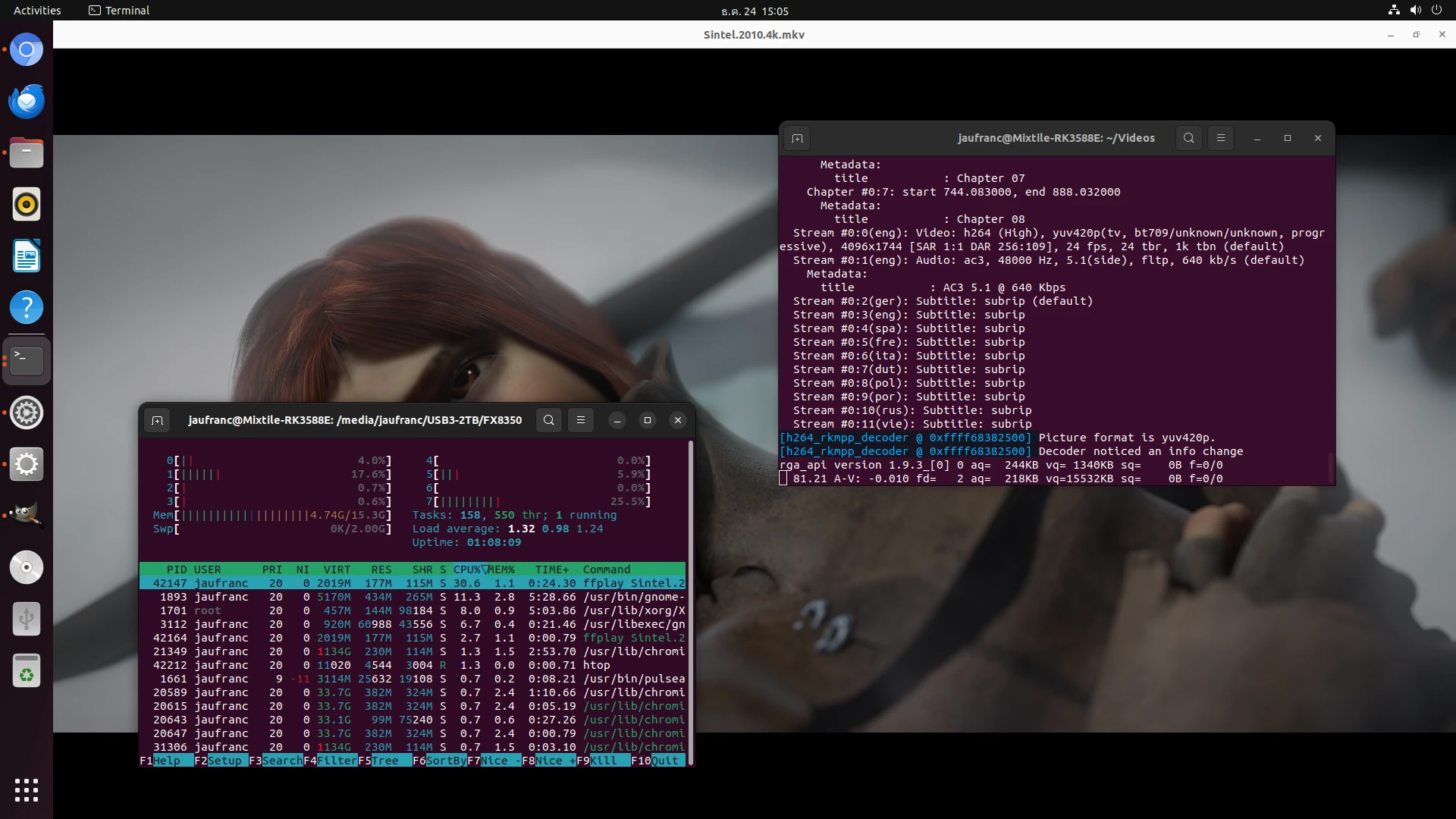Click Mem usage bar in htop
This screenshot has height=819, width=1456.
coord(272,515)
